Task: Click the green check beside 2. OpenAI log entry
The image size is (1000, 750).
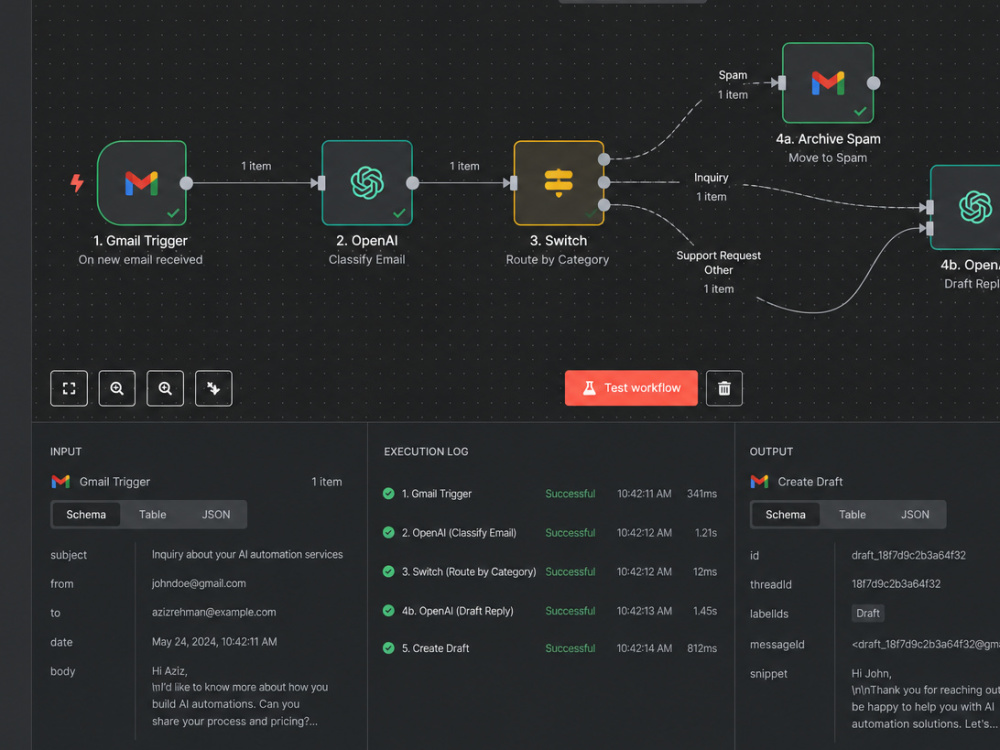Action: [x=388, y=533]
